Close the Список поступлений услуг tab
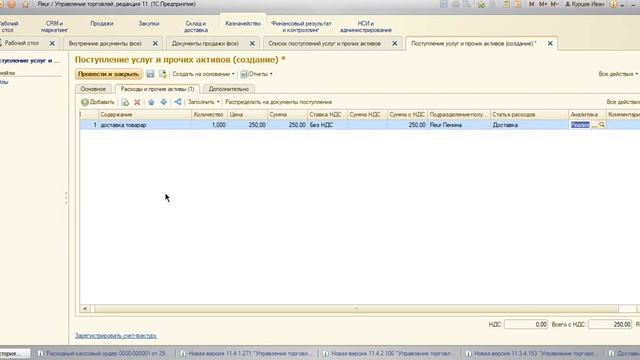640x360 pixels. click(394, 43)
